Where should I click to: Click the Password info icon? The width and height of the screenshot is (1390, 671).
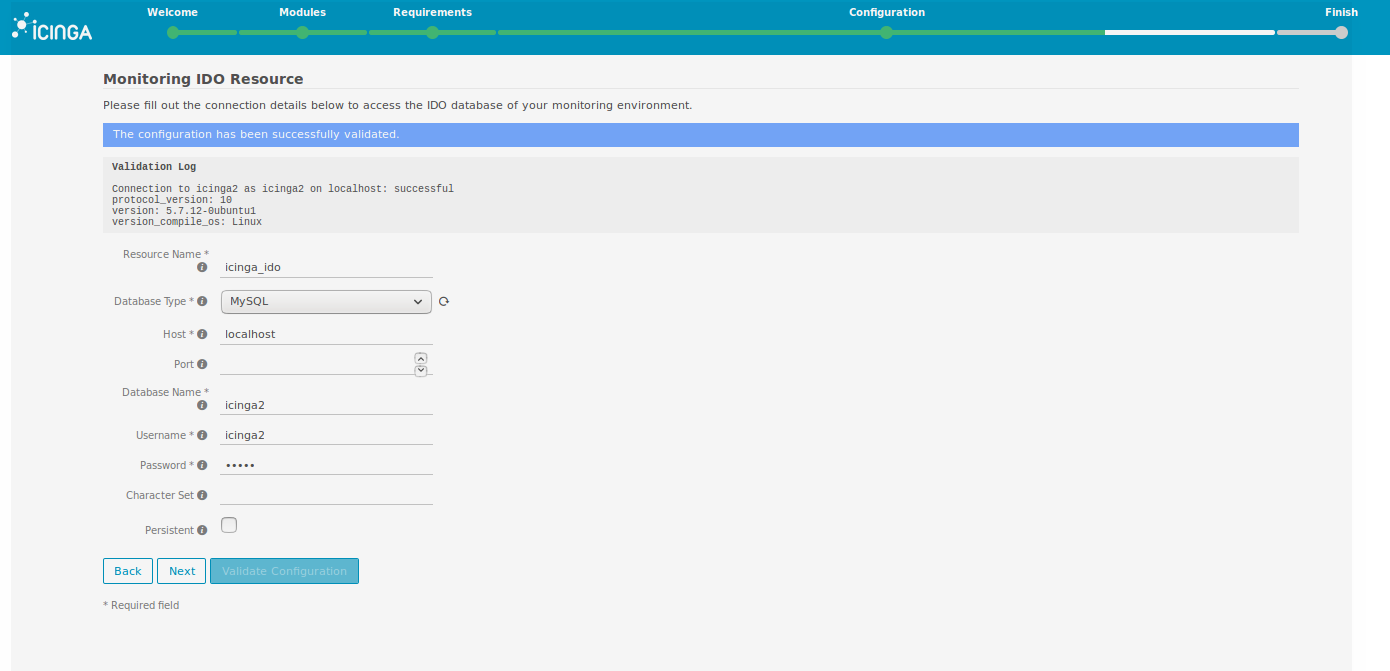202,466
